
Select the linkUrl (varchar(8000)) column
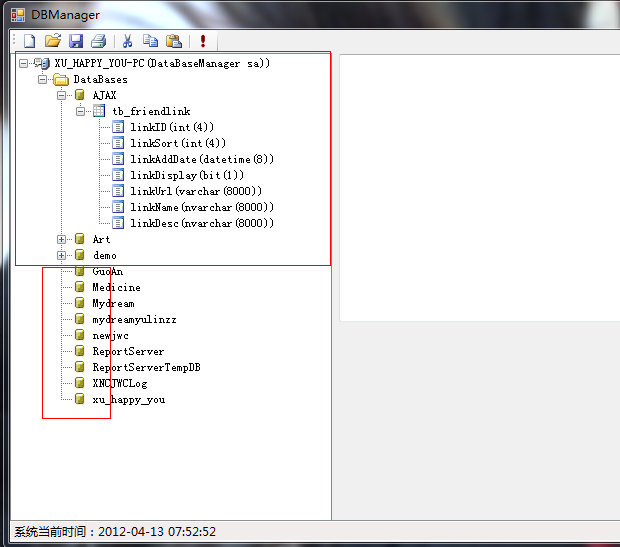196,191
